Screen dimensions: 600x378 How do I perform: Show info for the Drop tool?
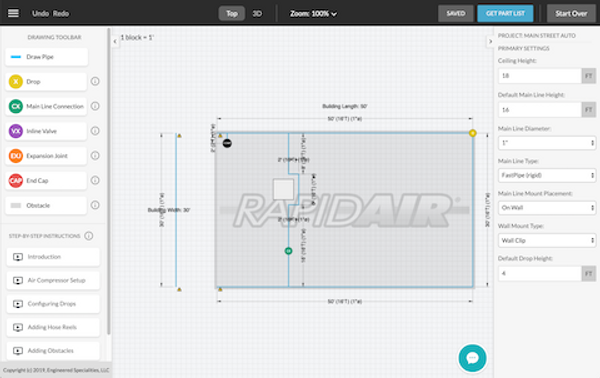click(x=95, y=81)
